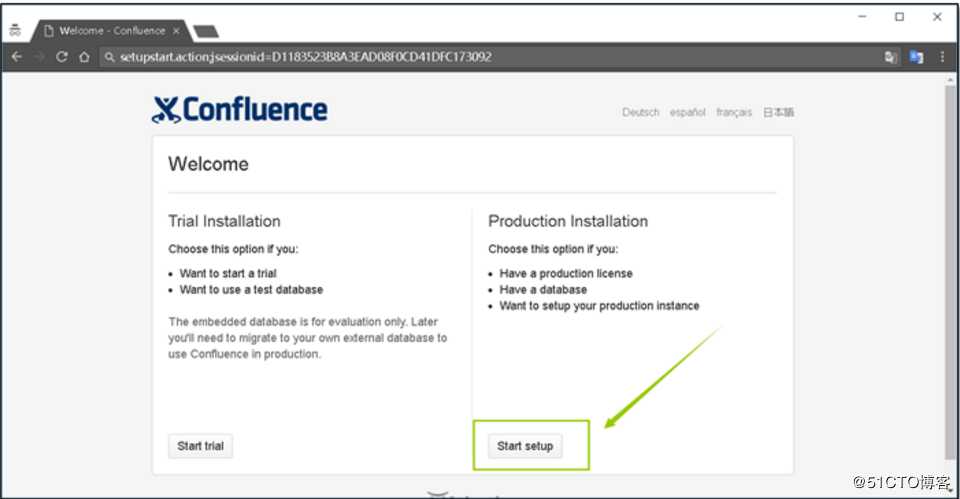960x499 pixels.
Task: Go forward with browser forward arrow
Action: click(39, 57)
